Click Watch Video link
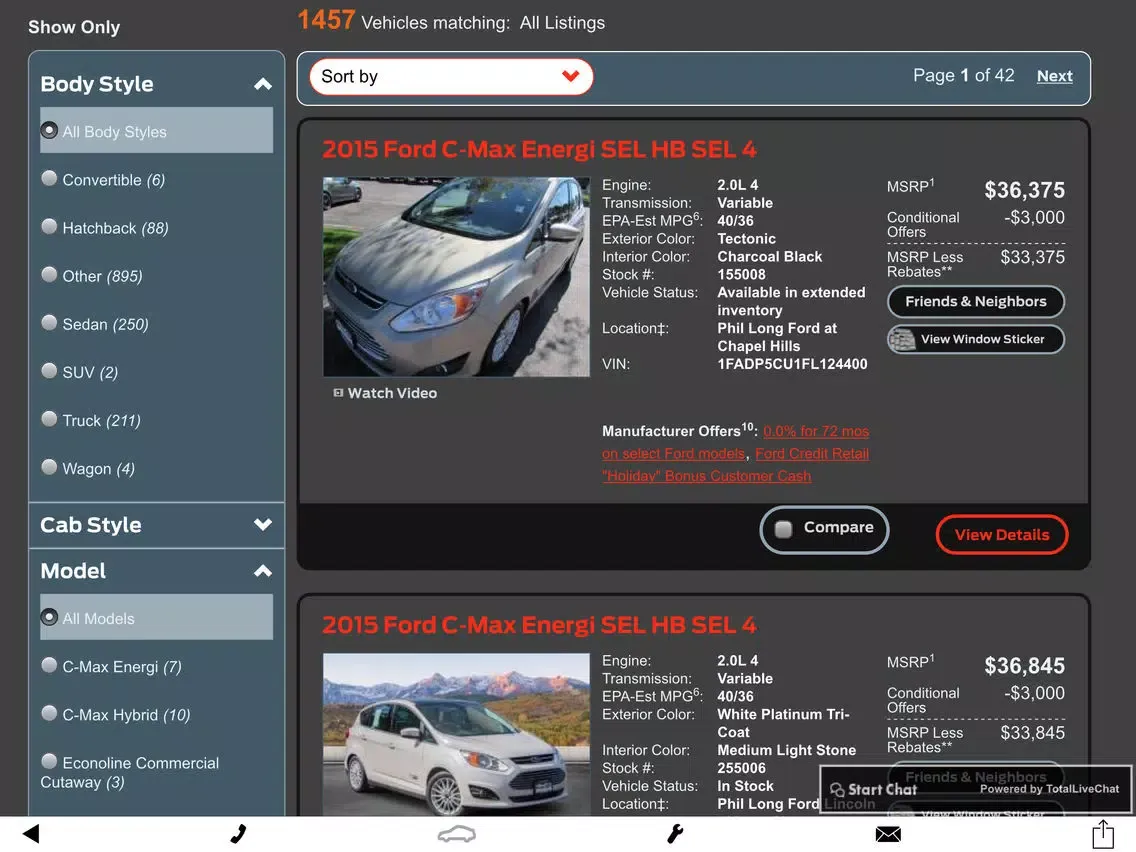Viewport: 1136px width, 852px height. (392, 393)
